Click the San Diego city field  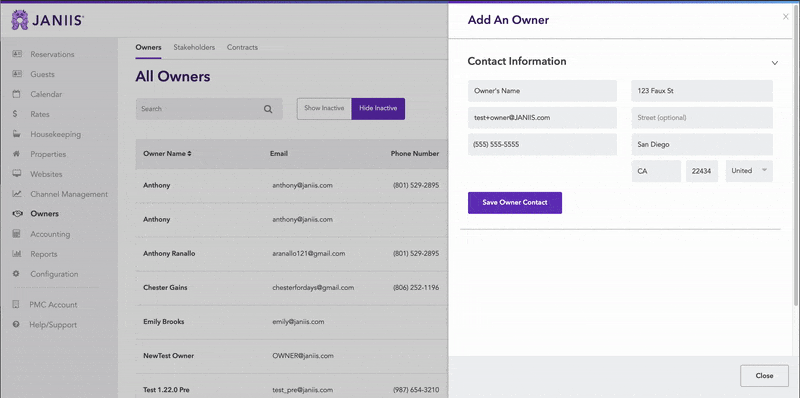tap(702, 144)
